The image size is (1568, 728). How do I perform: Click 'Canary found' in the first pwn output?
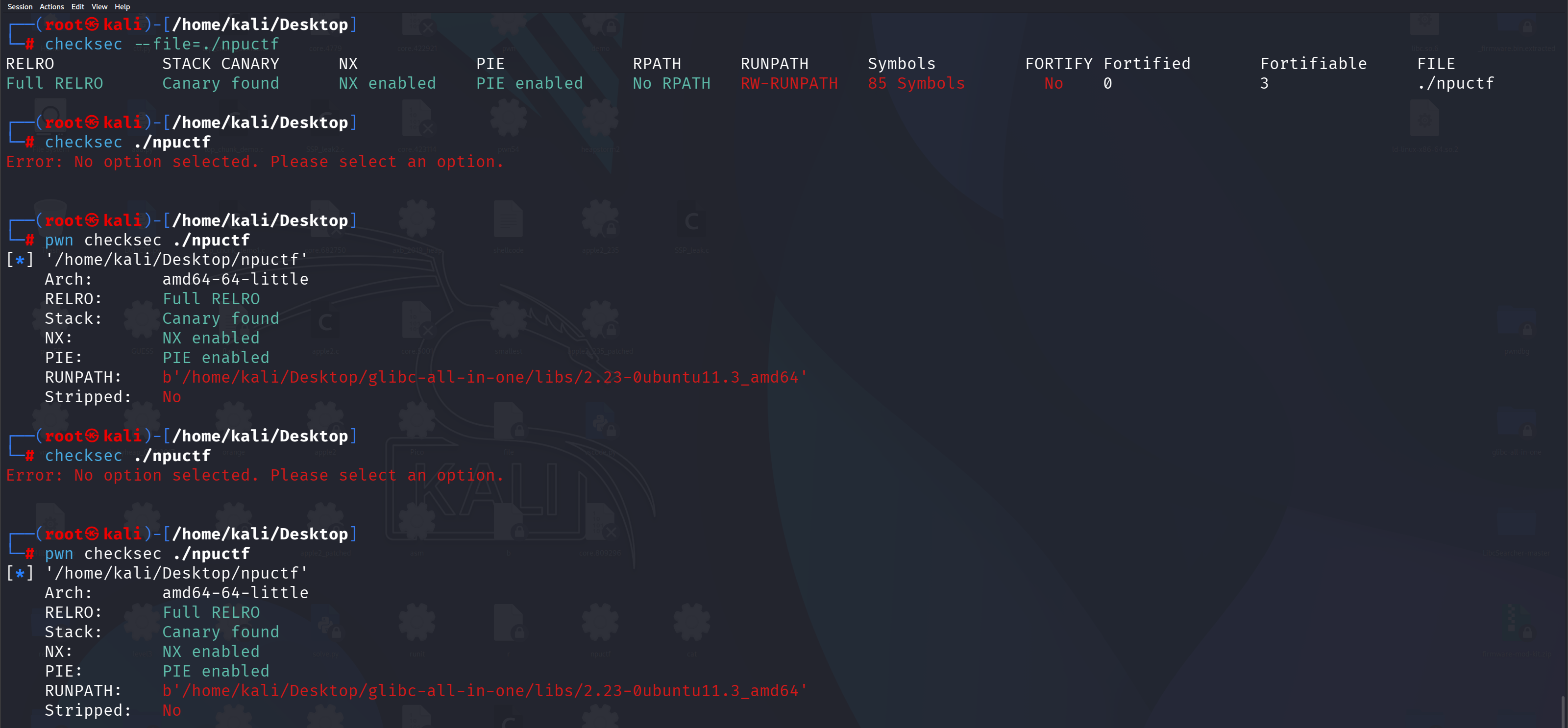click(x=220, y=318)
